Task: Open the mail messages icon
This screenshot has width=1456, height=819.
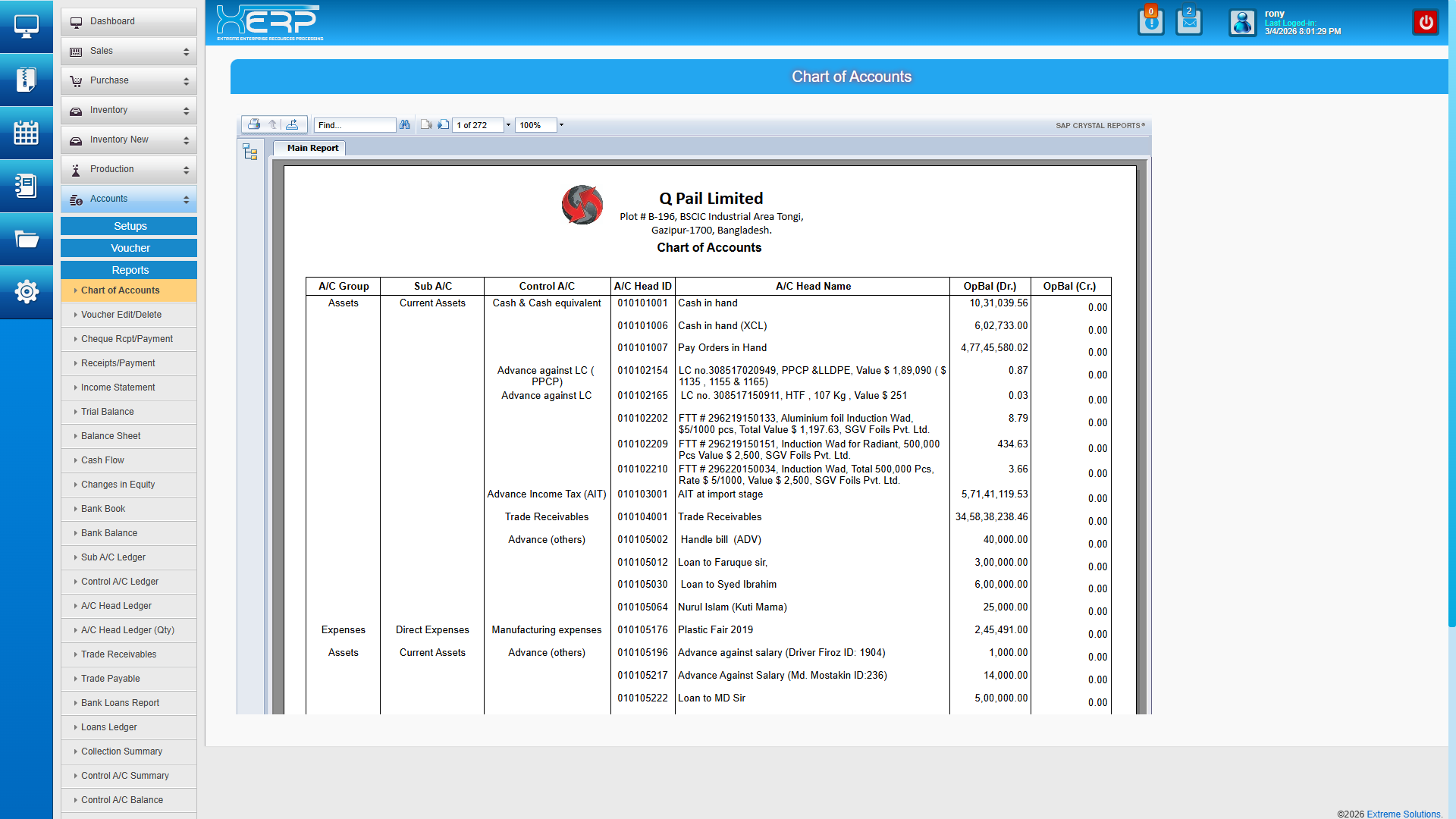Action: 1188,22
